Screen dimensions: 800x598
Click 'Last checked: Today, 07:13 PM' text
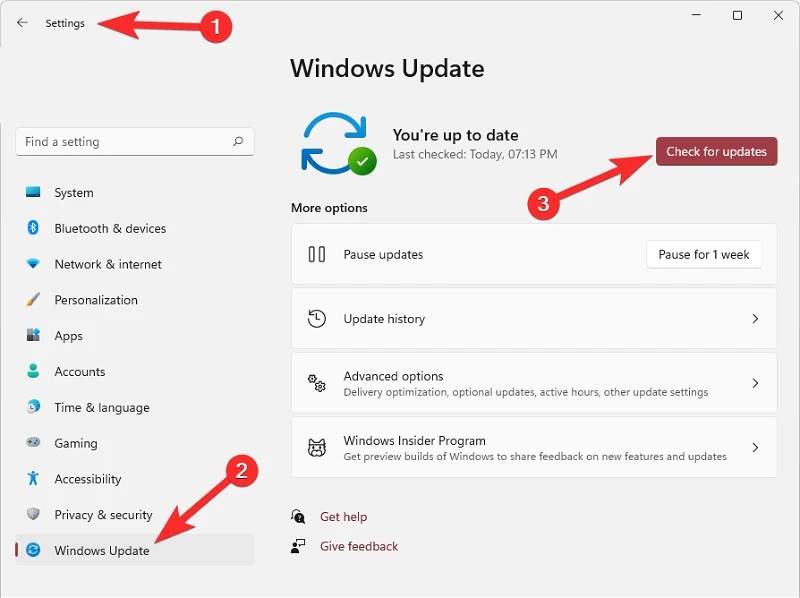coord(474,154)
